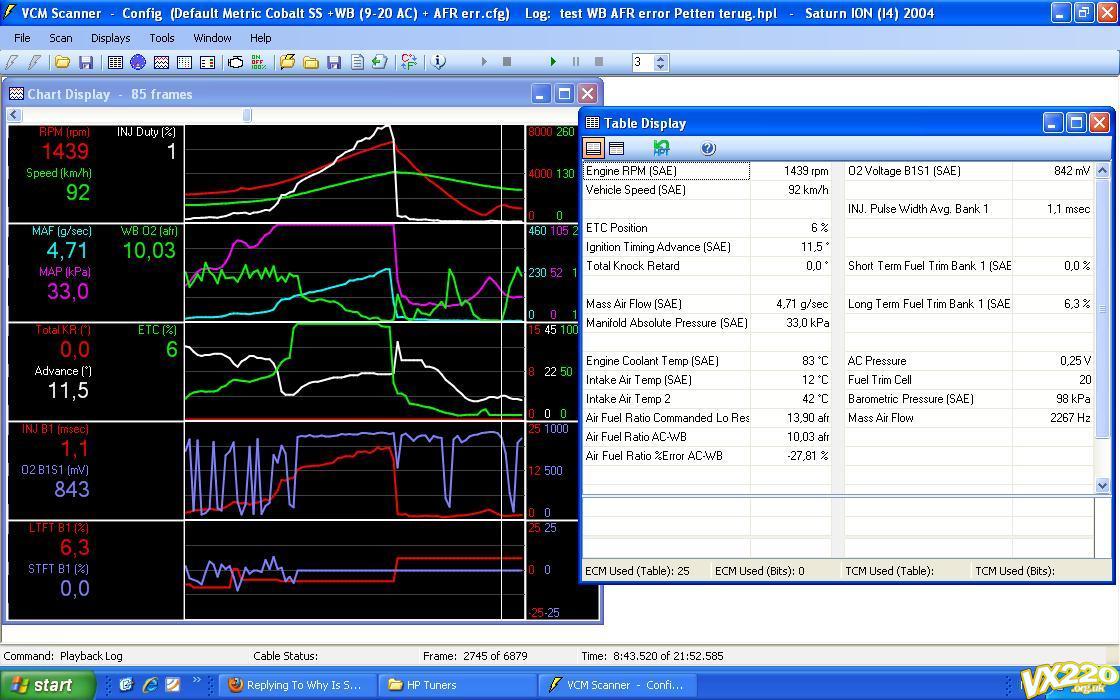
Task: Start log playback with the green play button
Action: (553, 62)
